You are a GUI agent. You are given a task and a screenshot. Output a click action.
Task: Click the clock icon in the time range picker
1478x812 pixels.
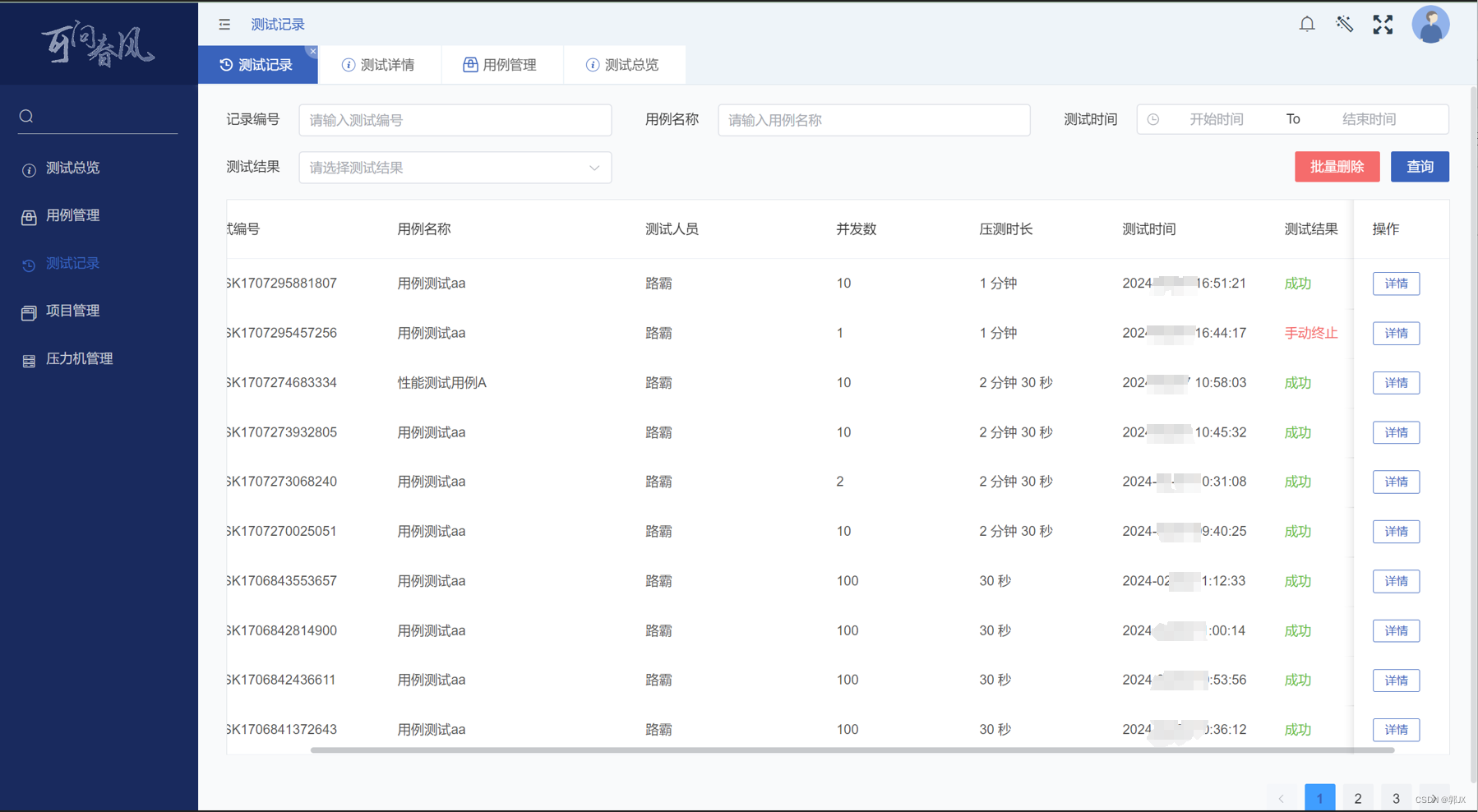1153,120
